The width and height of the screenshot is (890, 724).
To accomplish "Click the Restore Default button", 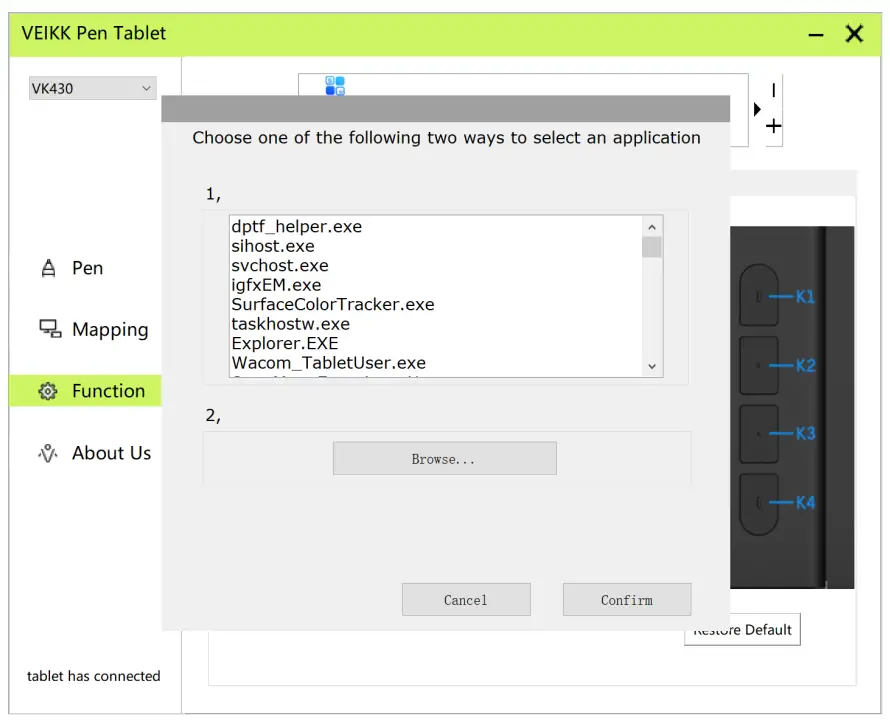I will (742, 630).
